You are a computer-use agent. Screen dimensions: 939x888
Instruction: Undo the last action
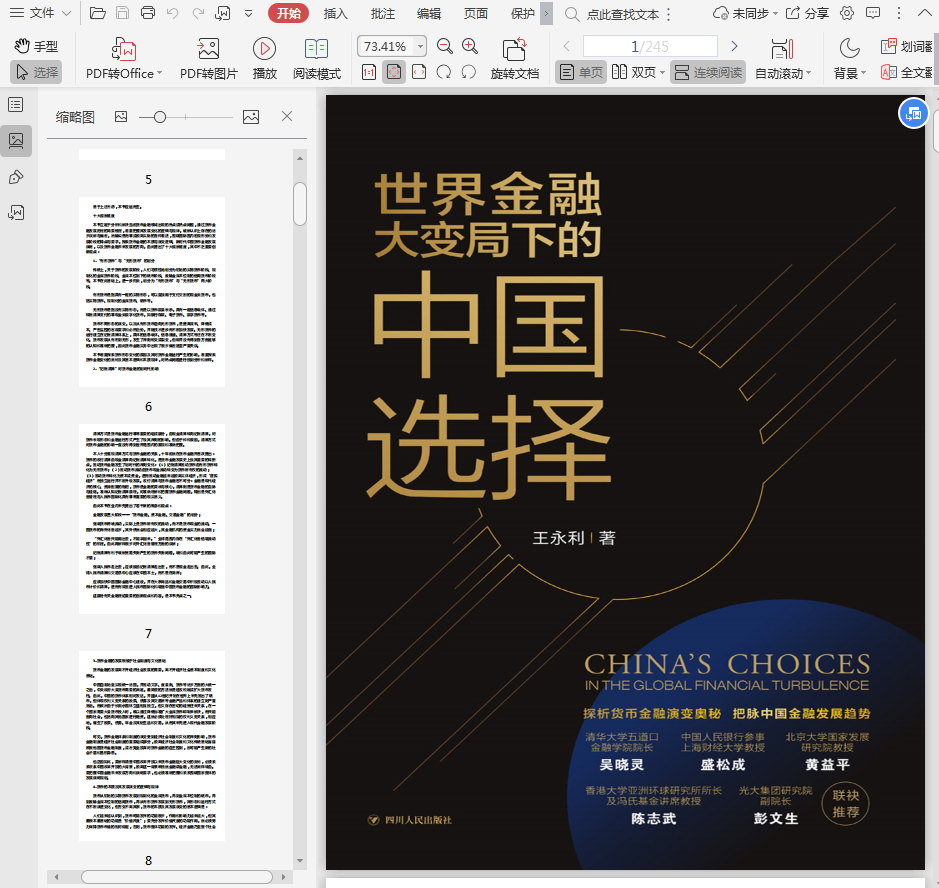tap(172, 13)
